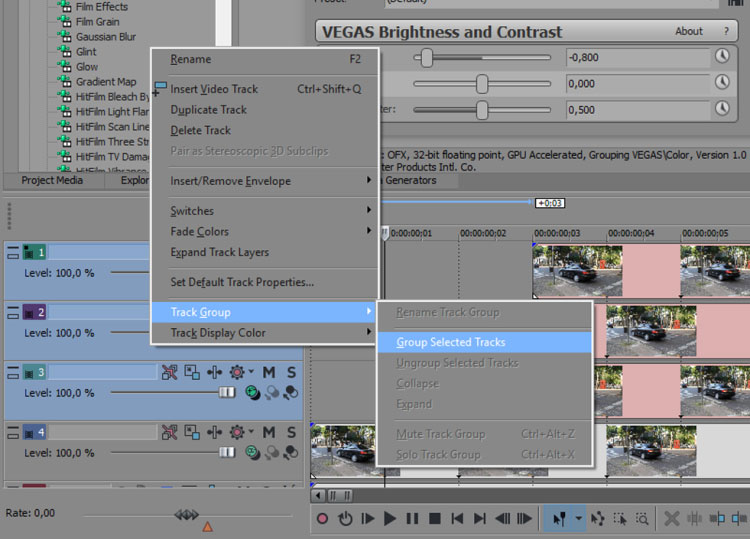Click shuttle Rate slider control

coord(187,515)
